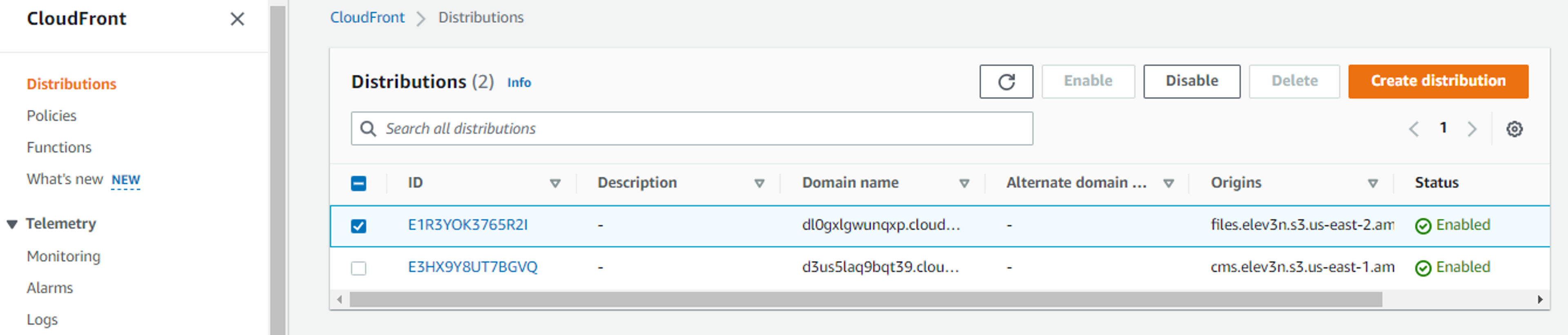
Task: Sort by the ID column arrow
Action: 555,183
